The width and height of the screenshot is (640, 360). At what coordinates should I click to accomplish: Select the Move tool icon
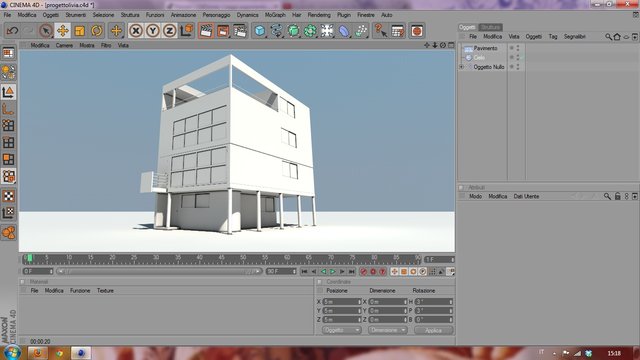[62, 31]
